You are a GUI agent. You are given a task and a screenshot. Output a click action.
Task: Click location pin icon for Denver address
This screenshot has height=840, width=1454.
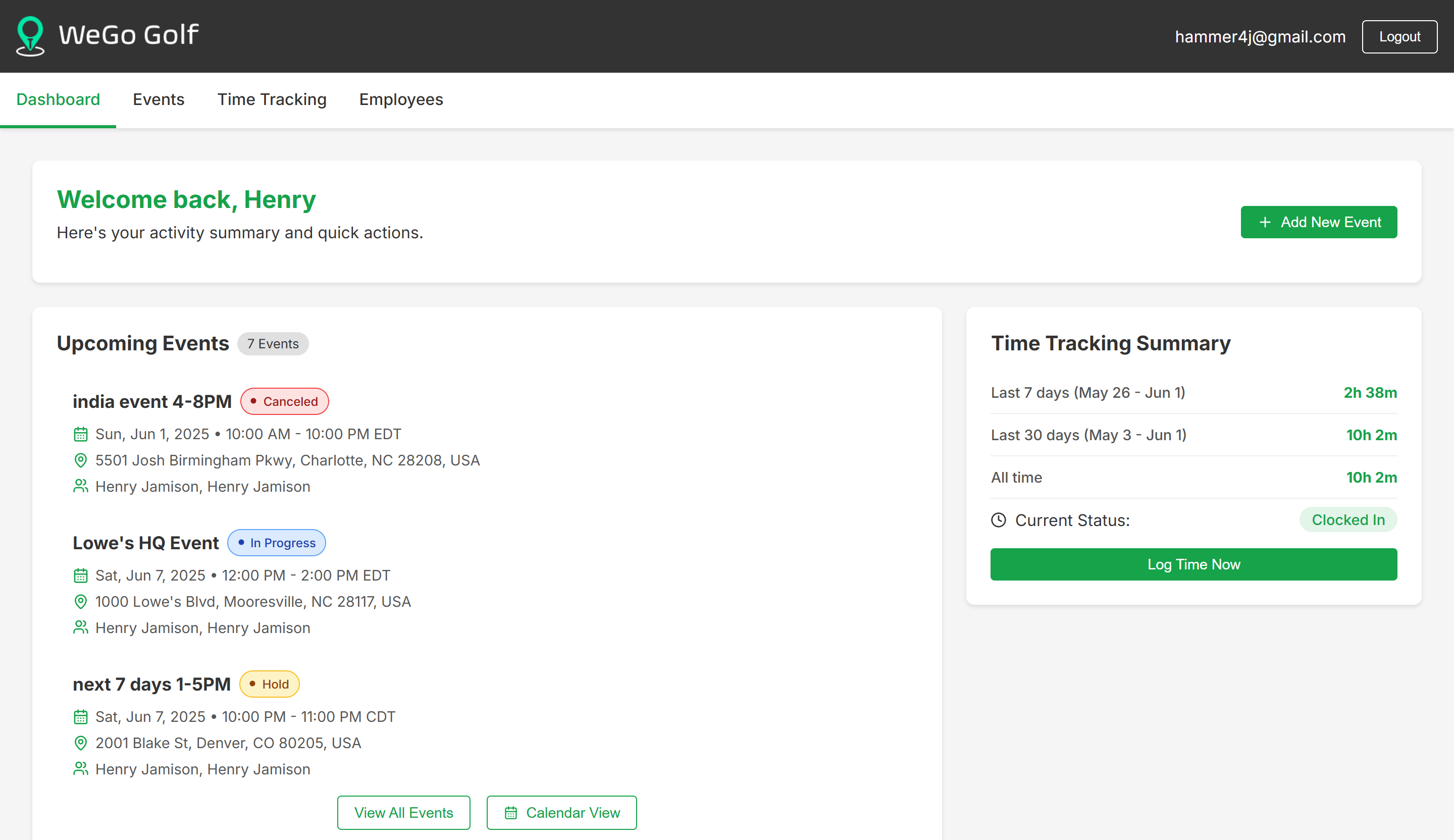click(81, 743)
